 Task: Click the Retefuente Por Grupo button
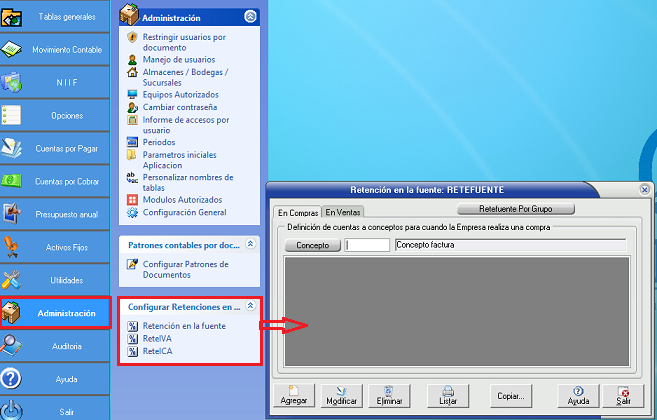coord(516,209)
